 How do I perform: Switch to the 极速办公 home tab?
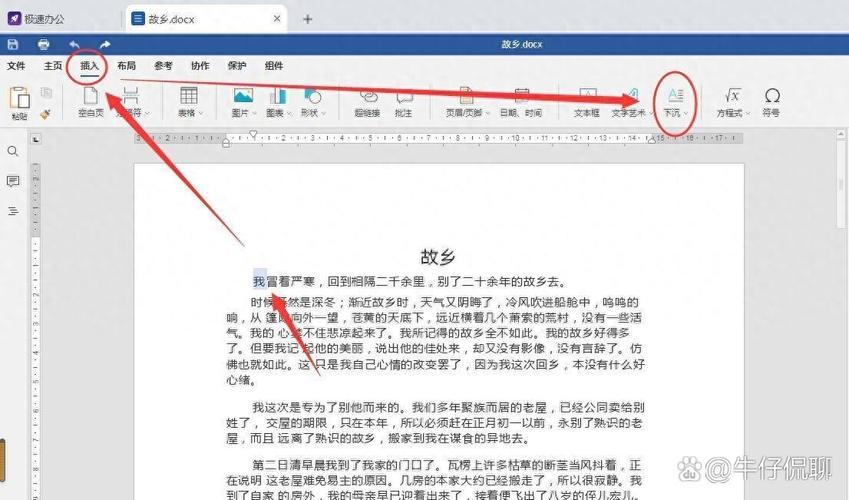(37, 19)
